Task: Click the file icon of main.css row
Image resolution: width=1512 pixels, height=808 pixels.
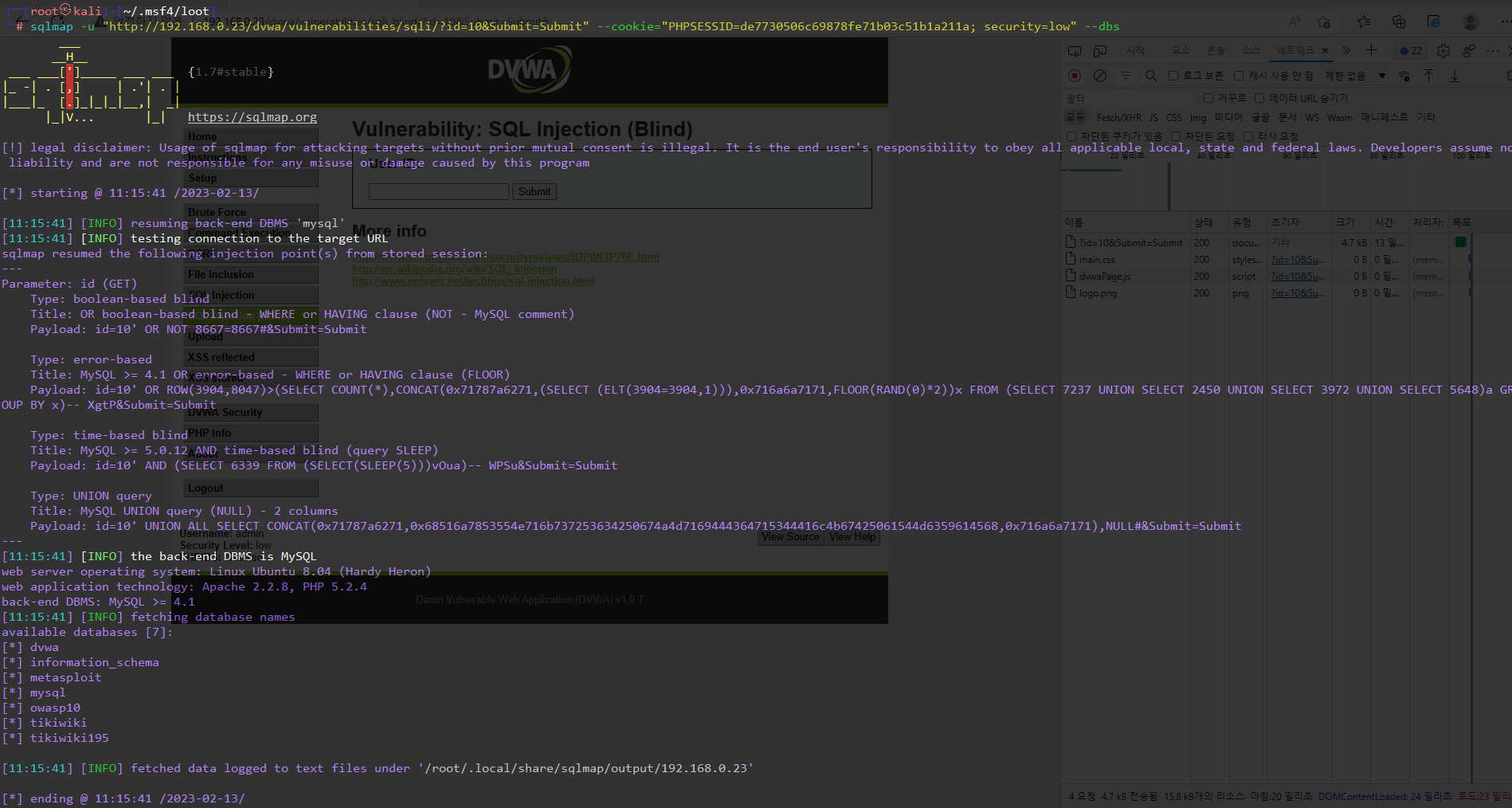Action: [x=1071, y=259]
